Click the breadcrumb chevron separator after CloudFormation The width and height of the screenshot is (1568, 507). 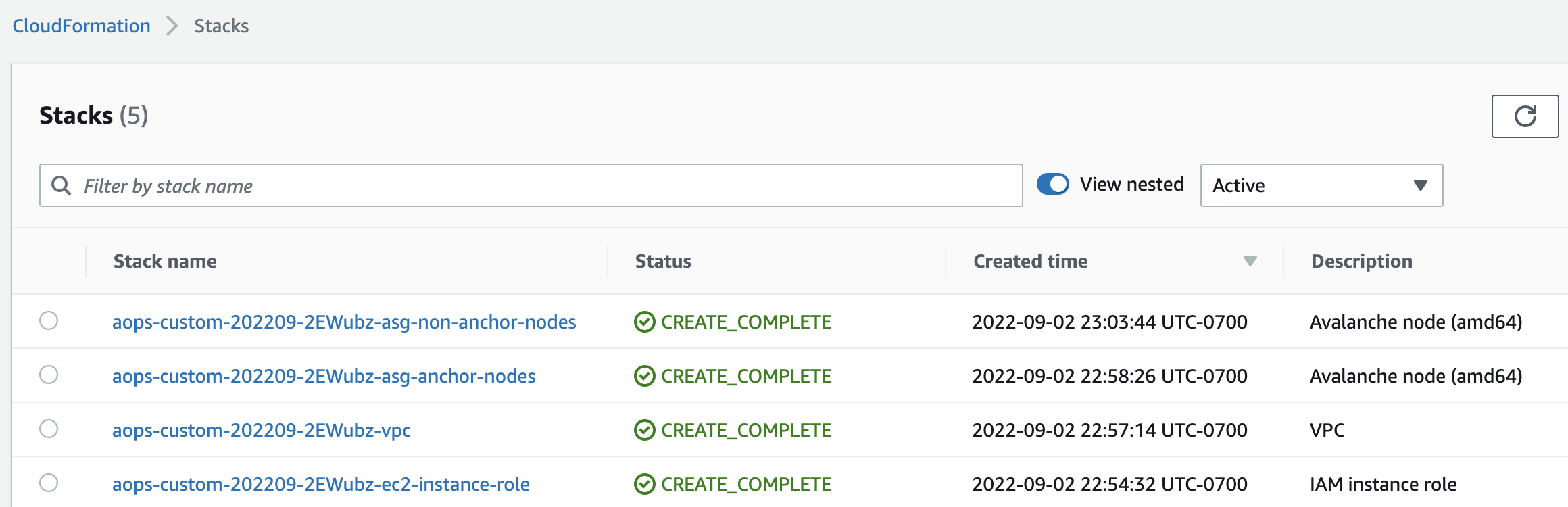pos(172,26)
